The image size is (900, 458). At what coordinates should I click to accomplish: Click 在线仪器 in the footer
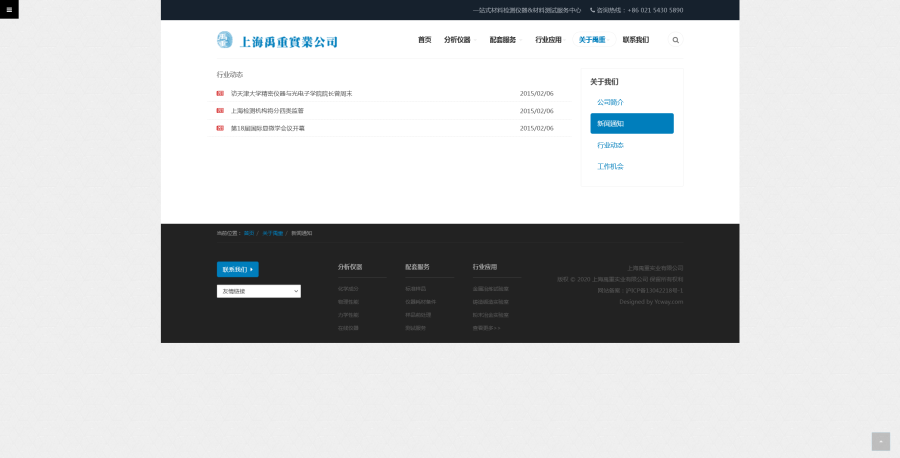pyautogui.click(x=348, y=328)
